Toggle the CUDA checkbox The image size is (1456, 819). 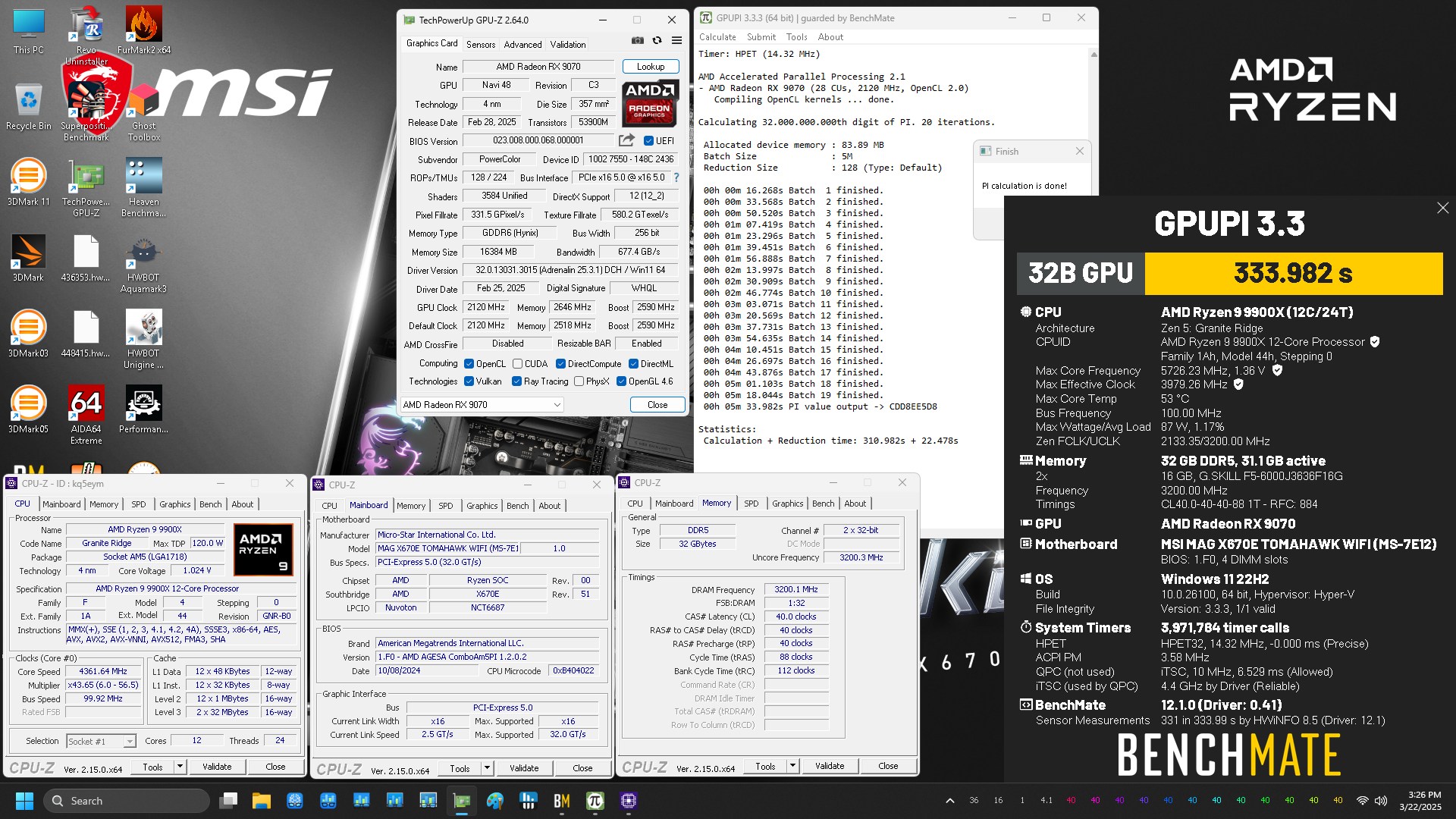(x=517, y=364)
